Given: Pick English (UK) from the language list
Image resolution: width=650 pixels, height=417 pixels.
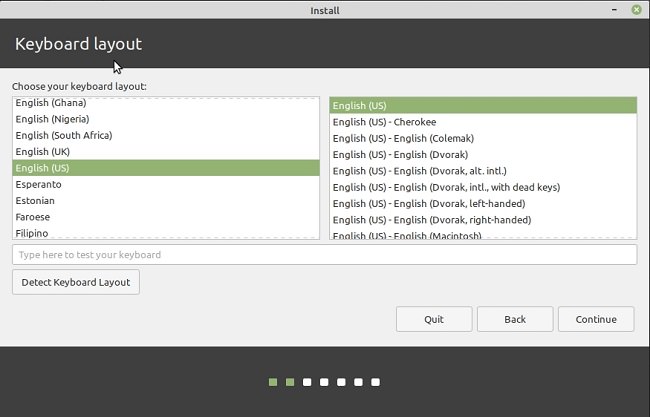Looking at the screenshot, I should coord(166,152).
